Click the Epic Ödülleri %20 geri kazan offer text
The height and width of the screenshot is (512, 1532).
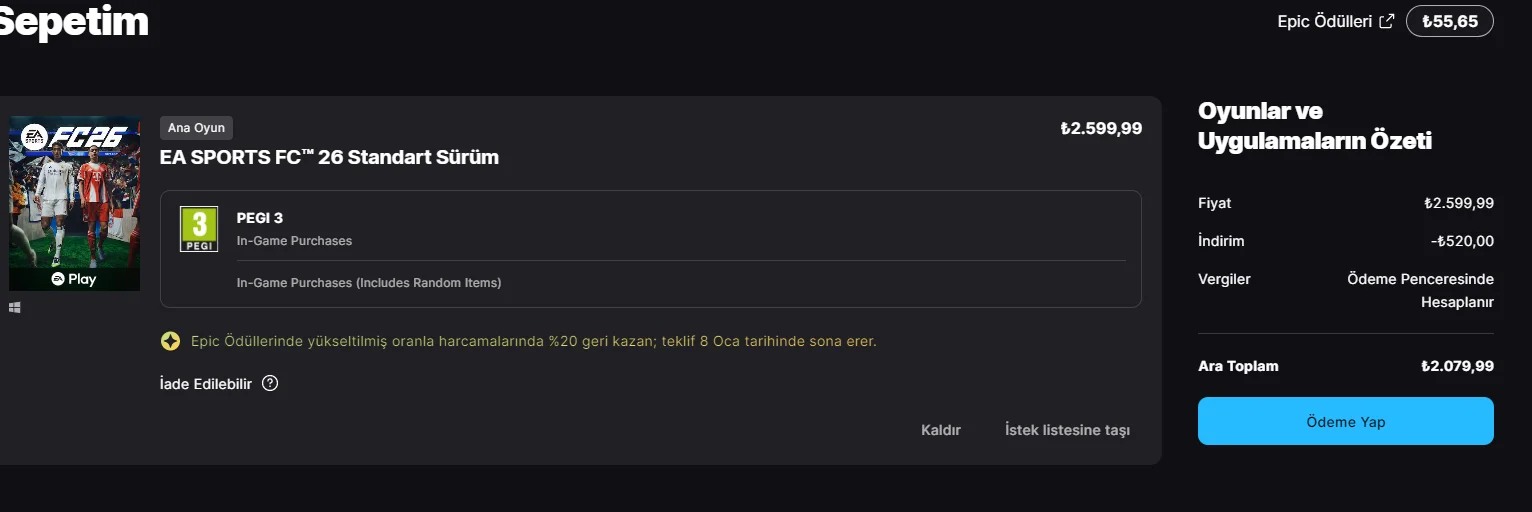533,342
